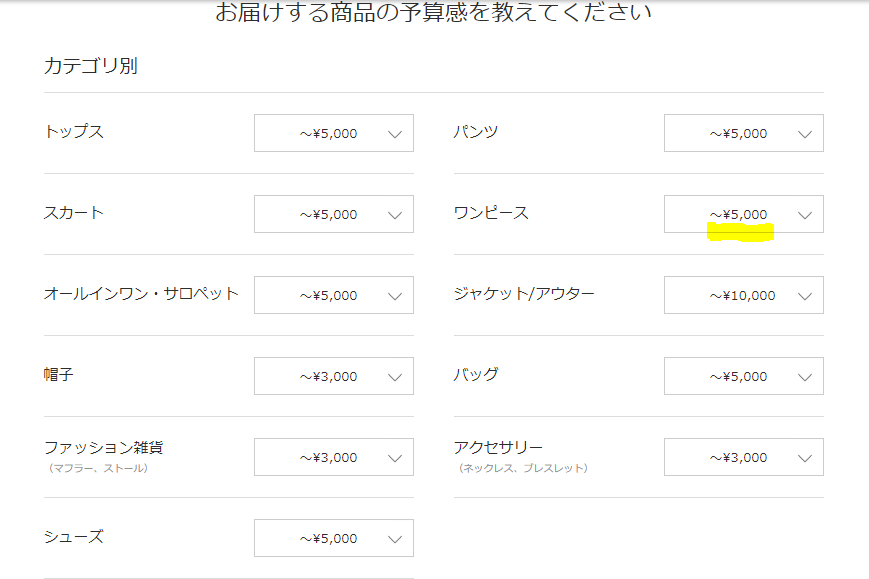Click the chevron arrow in パンツ dropdown
869x579 pixels.
pos(805,134)
